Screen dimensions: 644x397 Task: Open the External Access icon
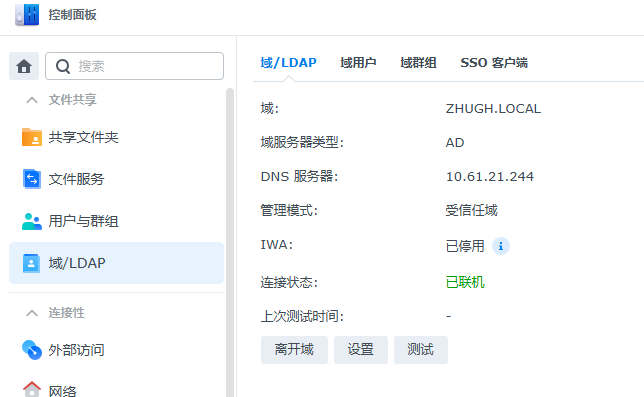click(x=32, y=350)
